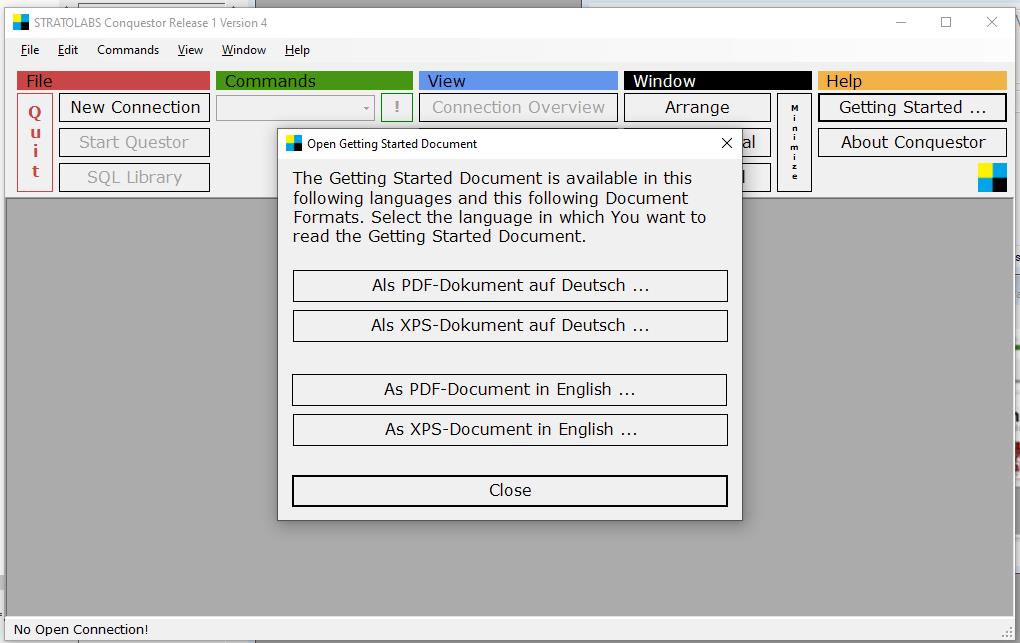Screen dimensions: 1020x643
Task: Click the Close button in dialog
Action: [510, 491]
